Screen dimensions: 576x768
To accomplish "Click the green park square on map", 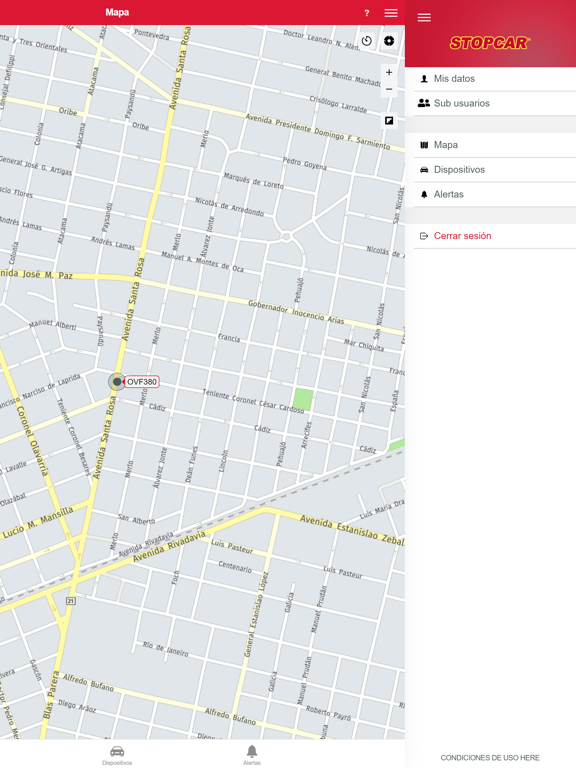I will pos(303,399).
